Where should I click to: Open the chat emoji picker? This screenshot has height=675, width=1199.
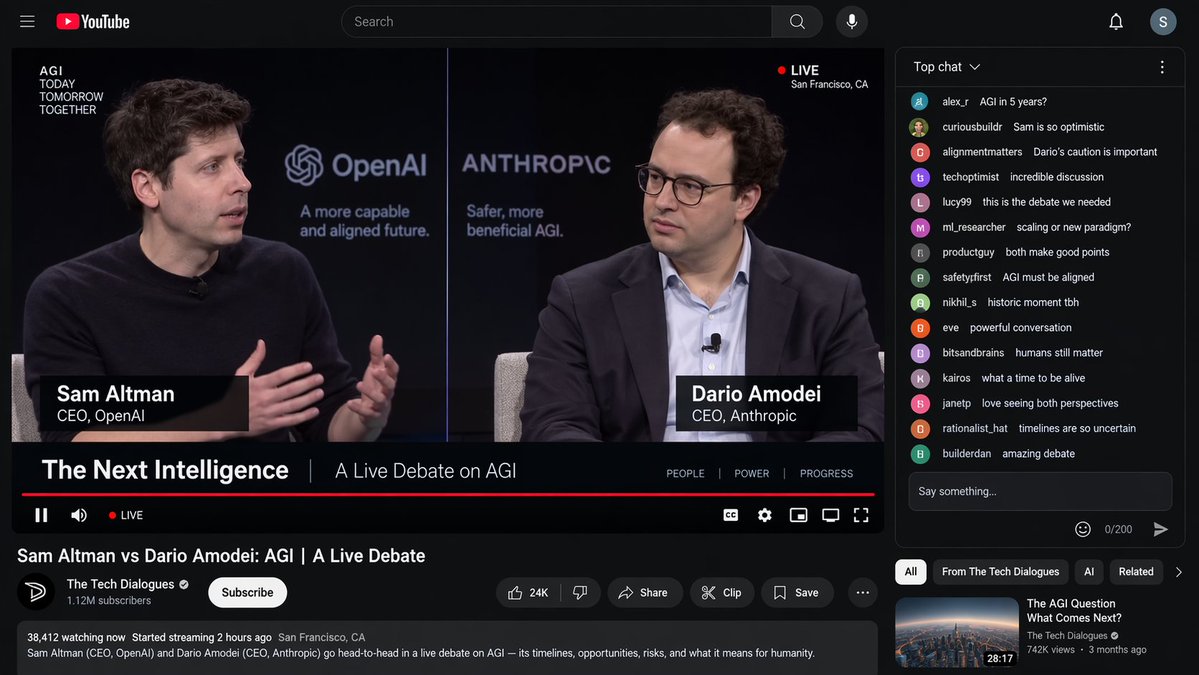point(1083,529)
